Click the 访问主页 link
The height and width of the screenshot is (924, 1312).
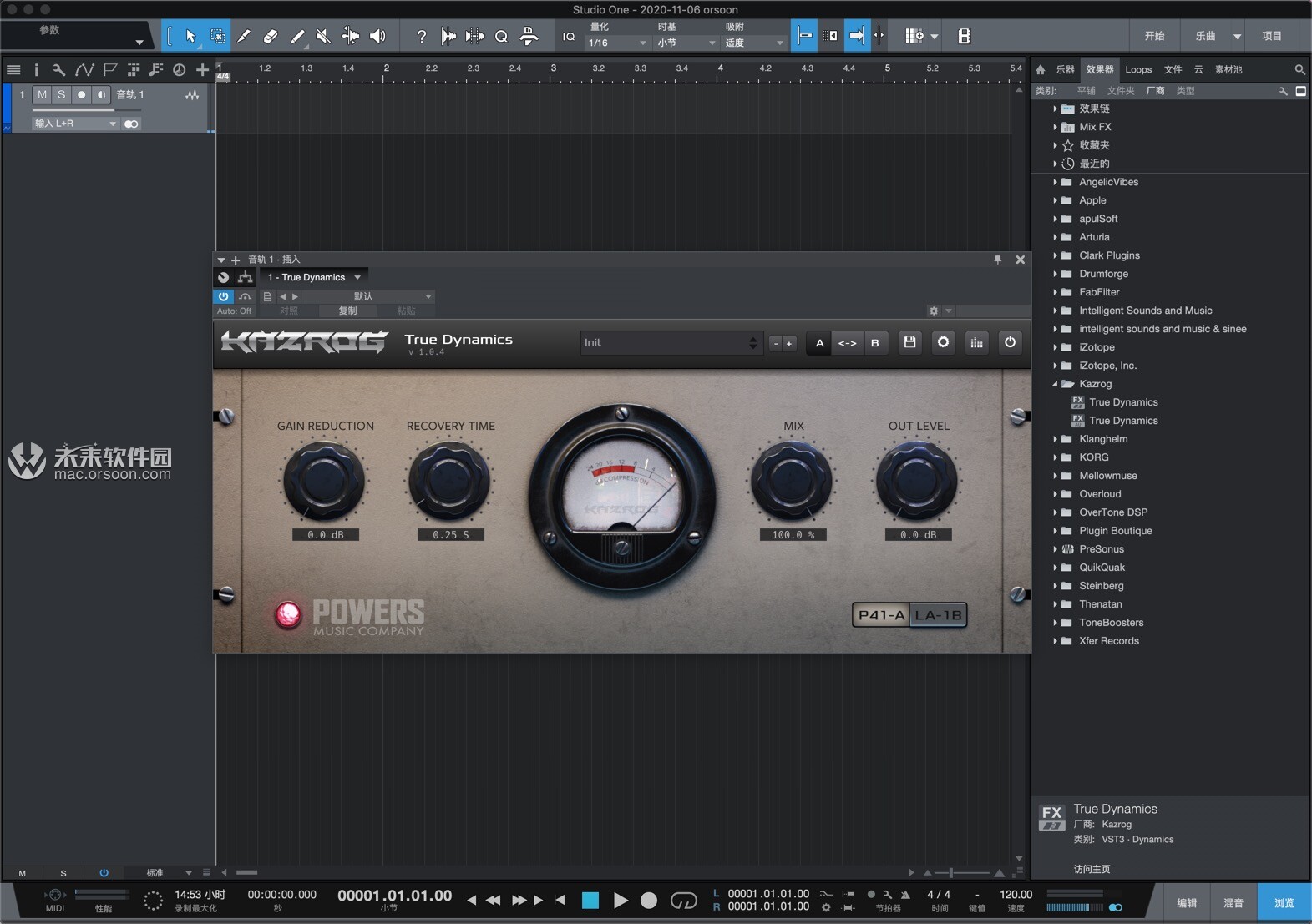(x=1092, y=869)
